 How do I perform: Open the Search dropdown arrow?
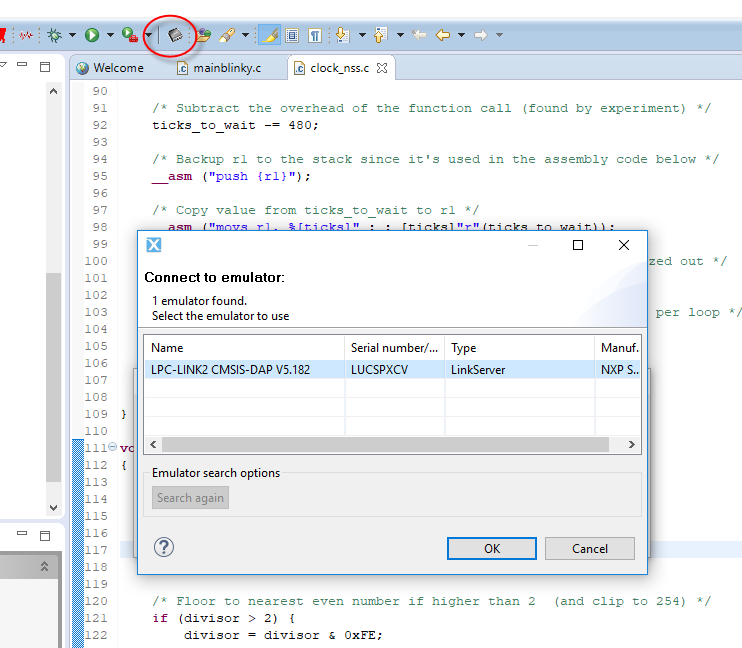[x=245, y=35]
